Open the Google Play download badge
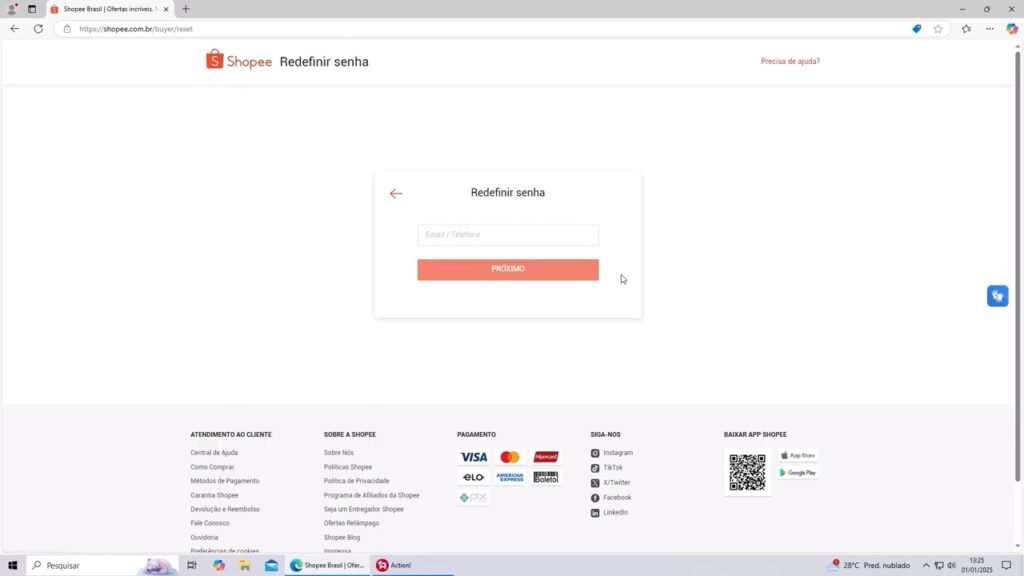Screen dimensions: 1024x576 tap(798, 472)
